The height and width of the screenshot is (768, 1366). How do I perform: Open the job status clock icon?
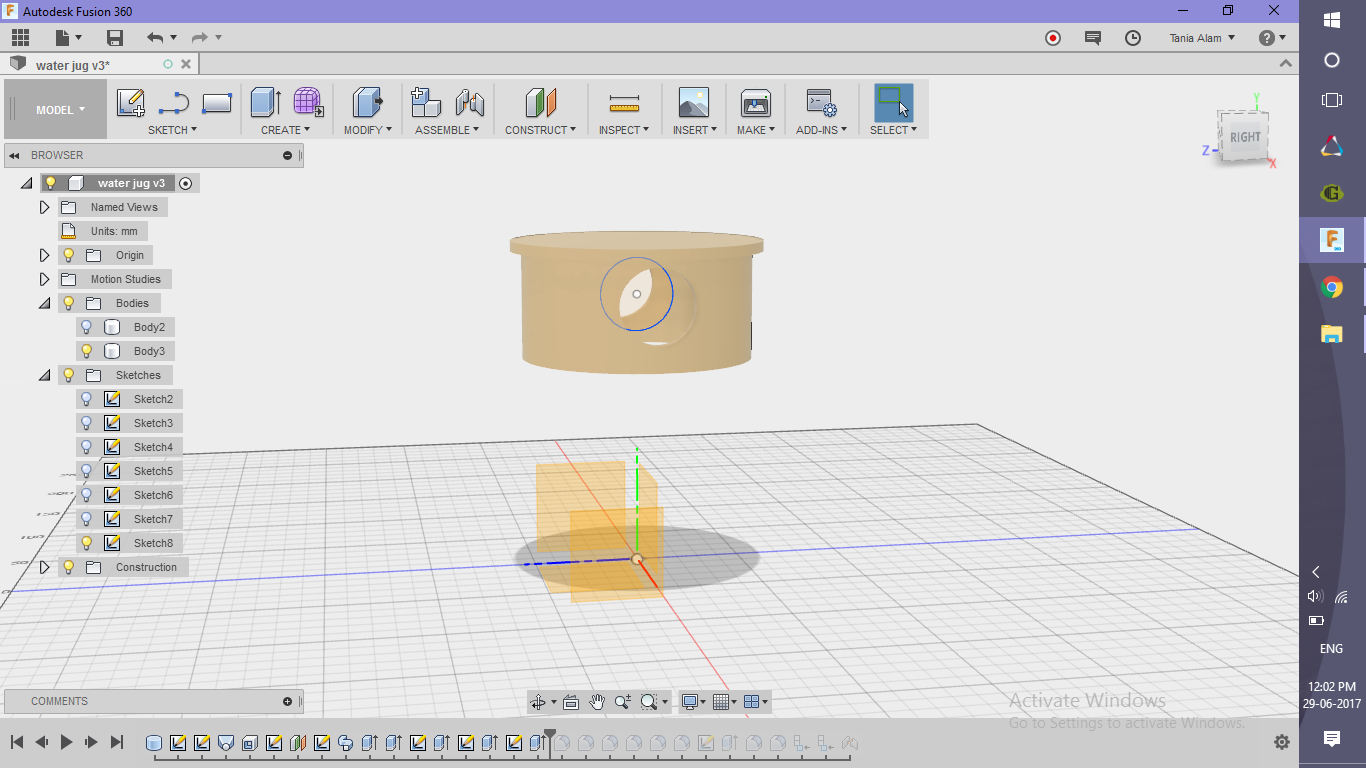(1133, 38)
